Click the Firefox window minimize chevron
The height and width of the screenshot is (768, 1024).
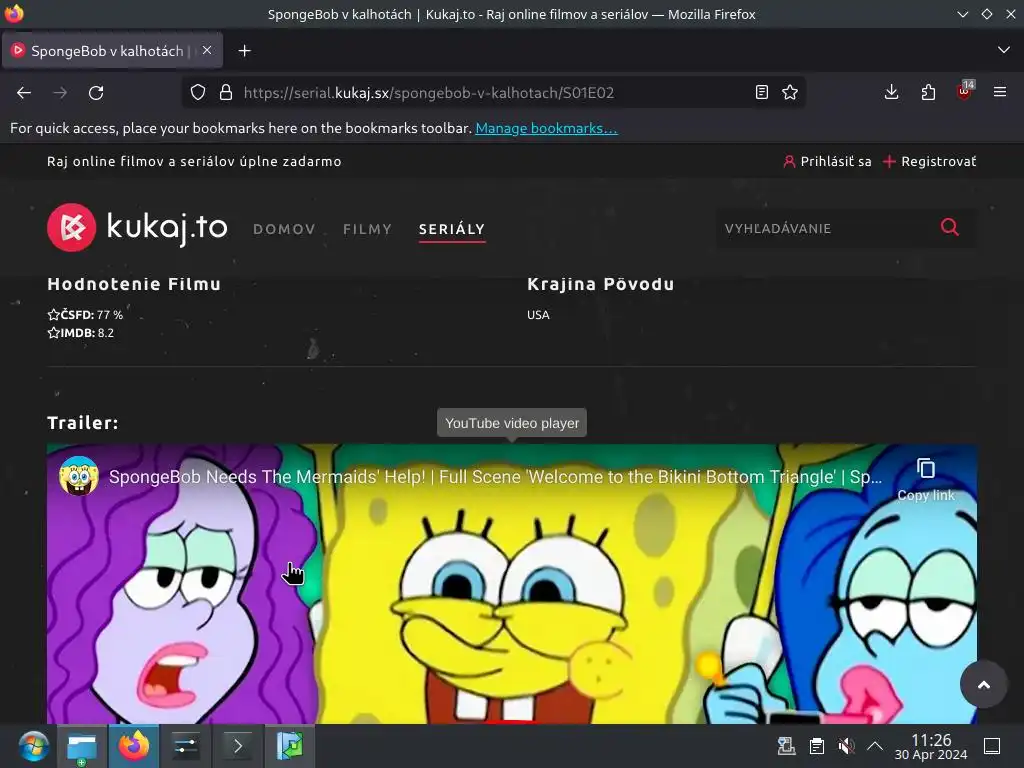[963, 14]
